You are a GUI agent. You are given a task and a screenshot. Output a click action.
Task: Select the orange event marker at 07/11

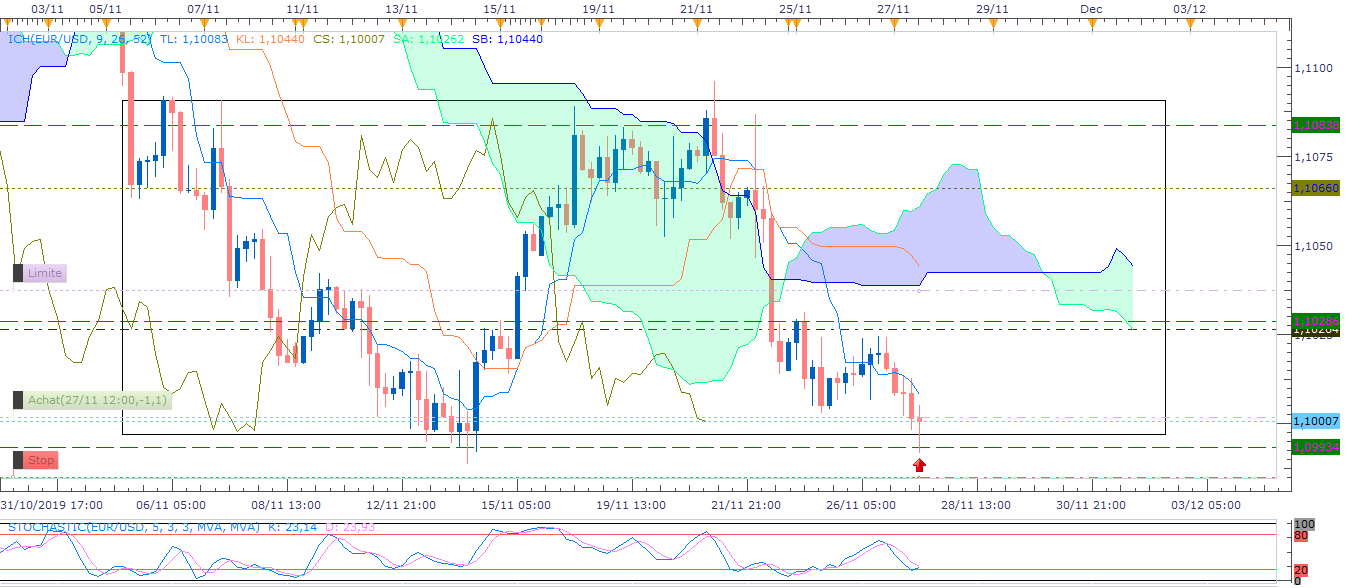pyautogui.click(x=204, y=25)
